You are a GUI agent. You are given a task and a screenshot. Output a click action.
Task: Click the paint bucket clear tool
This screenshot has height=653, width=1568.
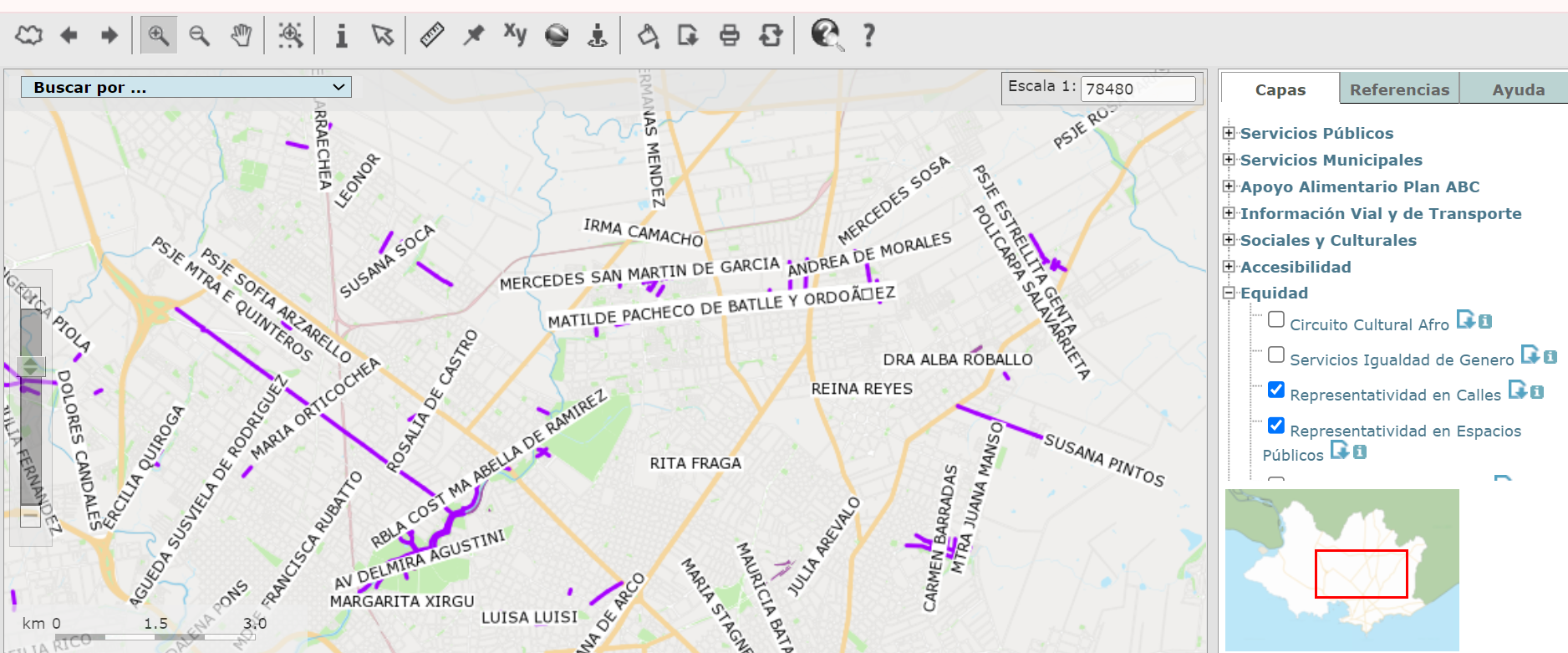point(648,35)
